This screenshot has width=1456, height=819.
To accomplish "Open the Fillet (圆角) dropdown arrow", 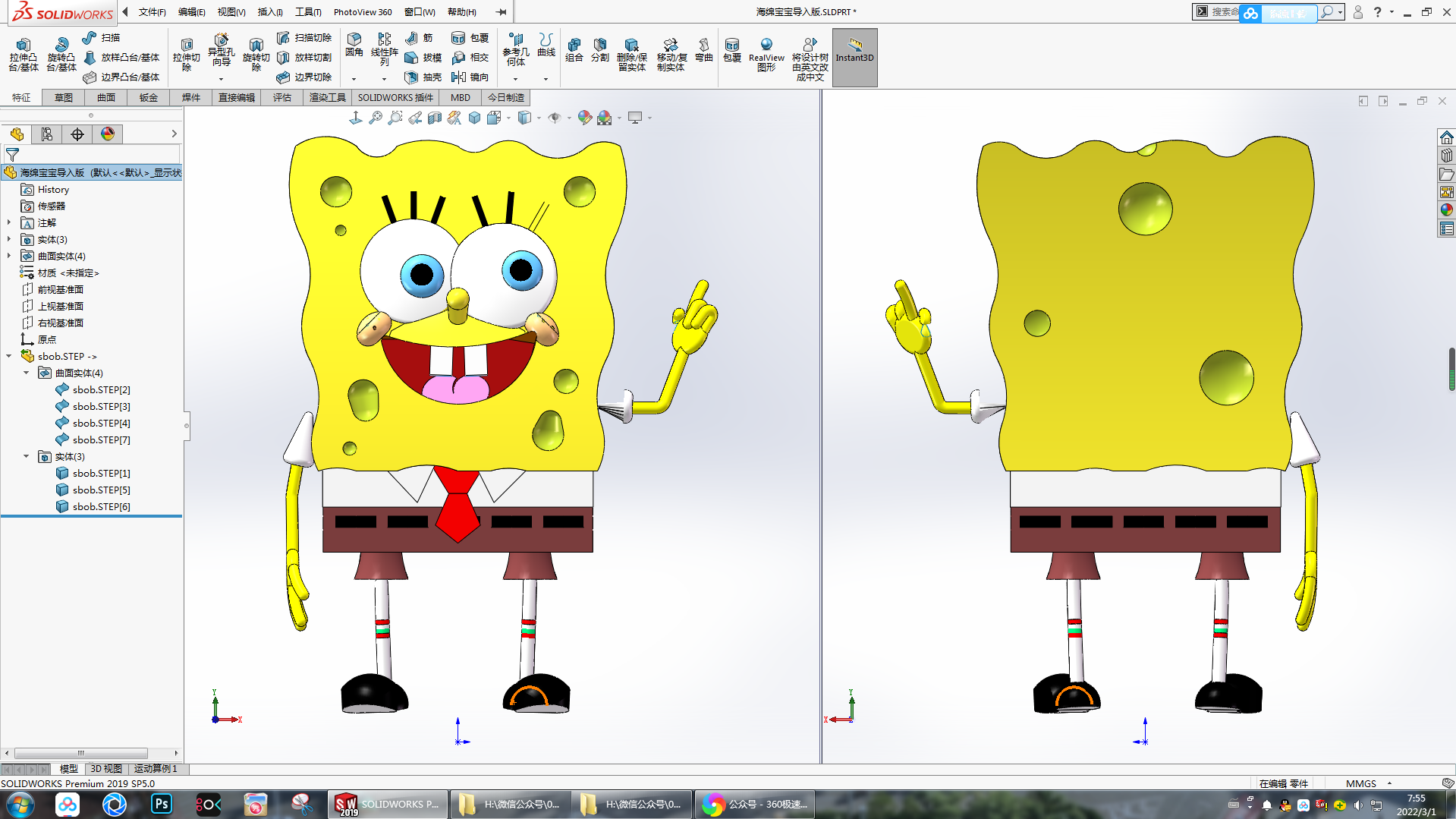I will point(354,79).
